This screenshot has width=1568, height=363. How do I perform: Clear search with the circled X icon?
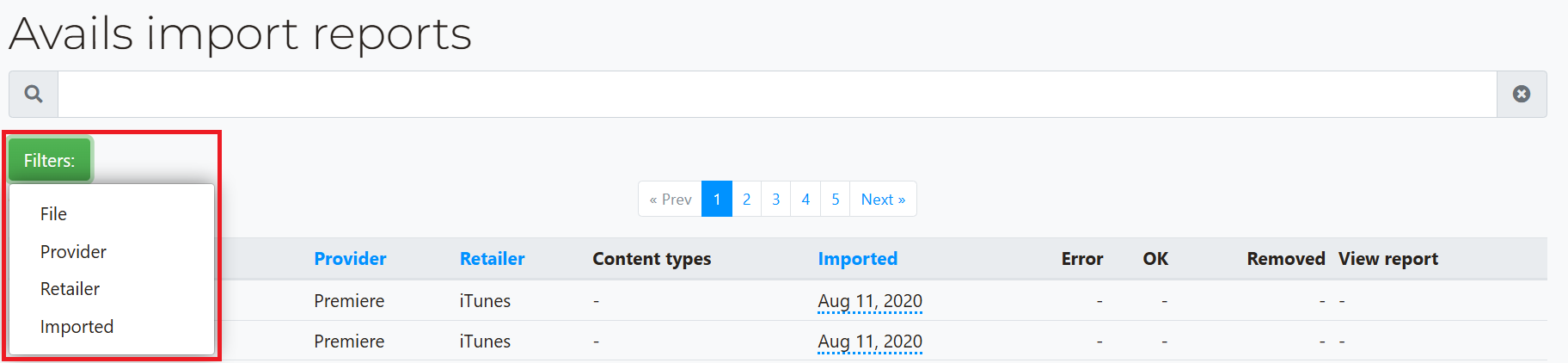(x=1522, y=94)
